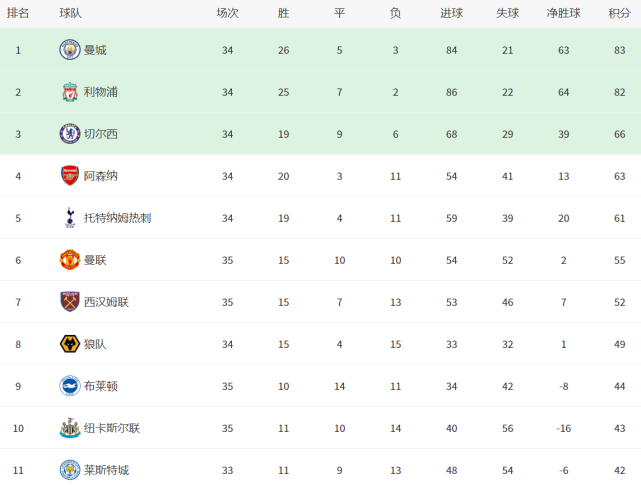Screen dimensions: 641x488
Task: Click the West Ham United crest
Action: 70,302
